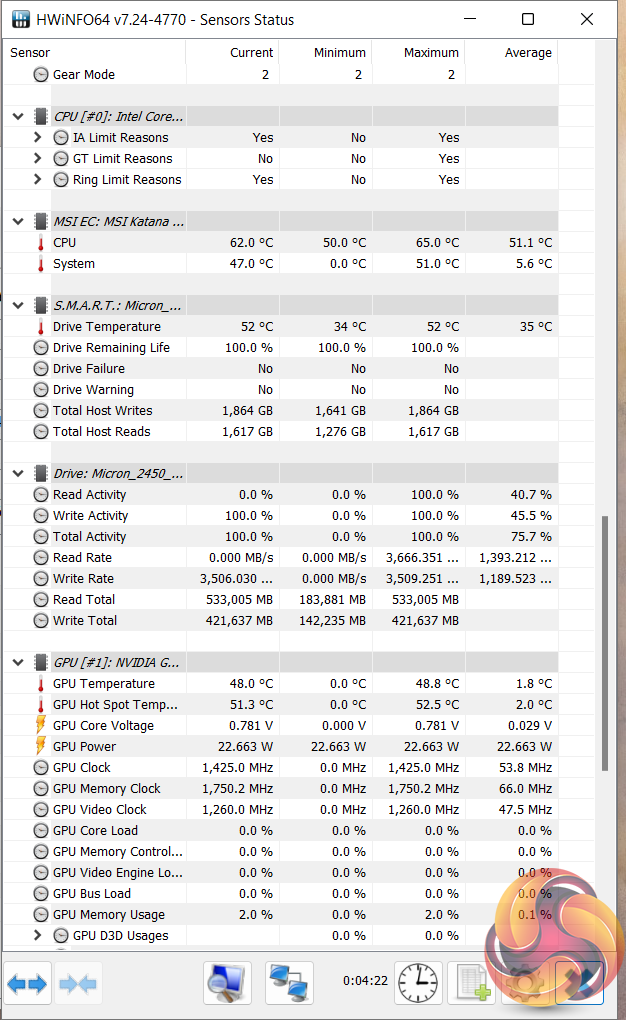Select the Write Rate sensor row
This screenshot has height=1020, width=626.
[x=84, y=579]
